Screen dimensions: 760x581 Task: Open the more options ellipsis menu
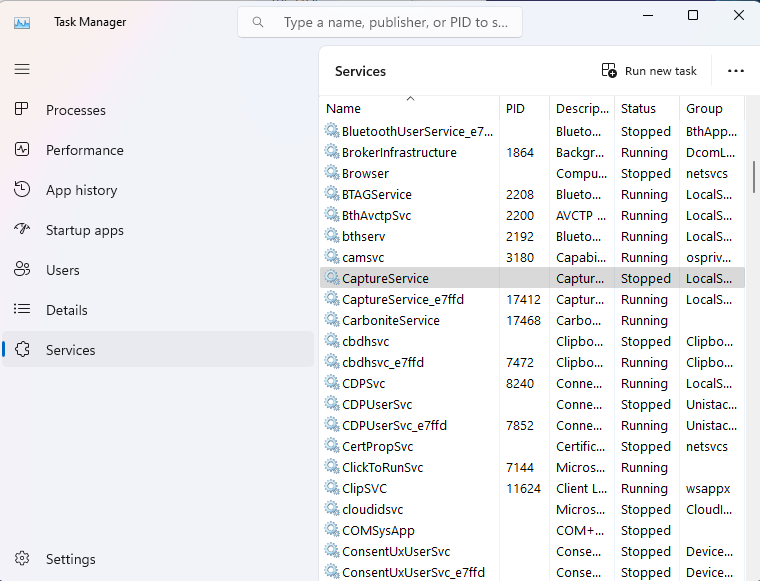[x=736, y=71]
